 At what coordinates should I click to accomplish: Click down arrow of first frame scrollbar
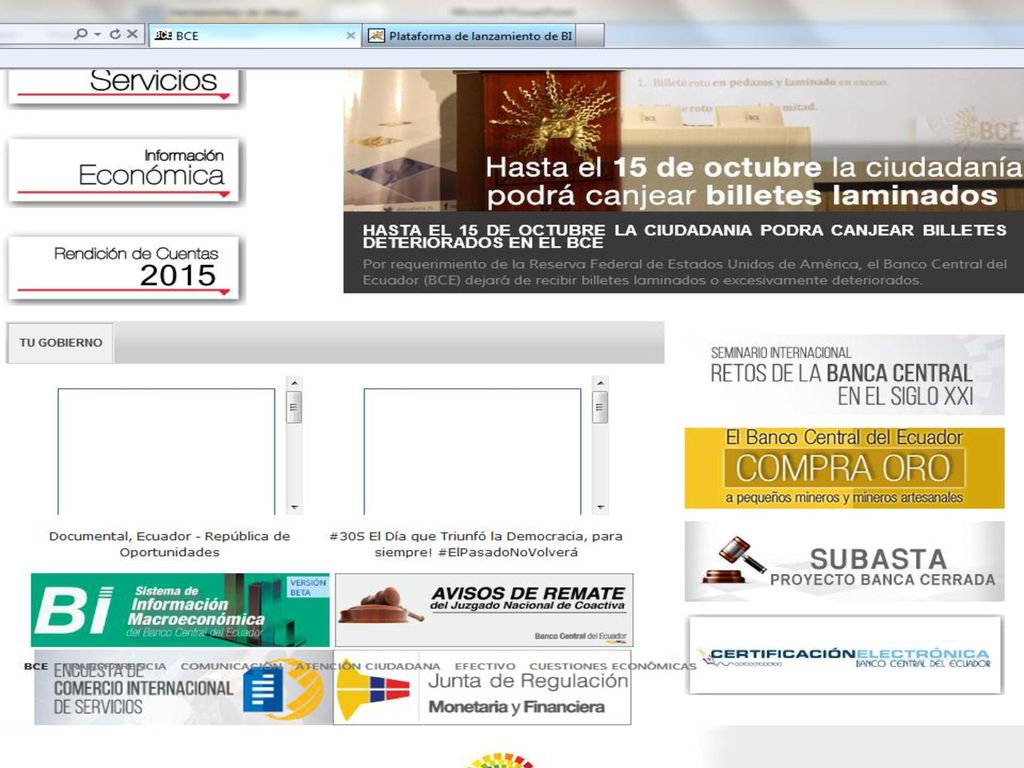[x=295, y=507]
